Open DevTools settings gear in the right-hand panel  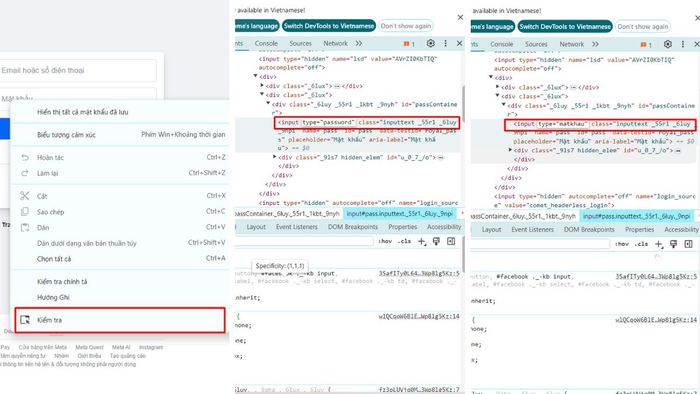pos(667,44)
